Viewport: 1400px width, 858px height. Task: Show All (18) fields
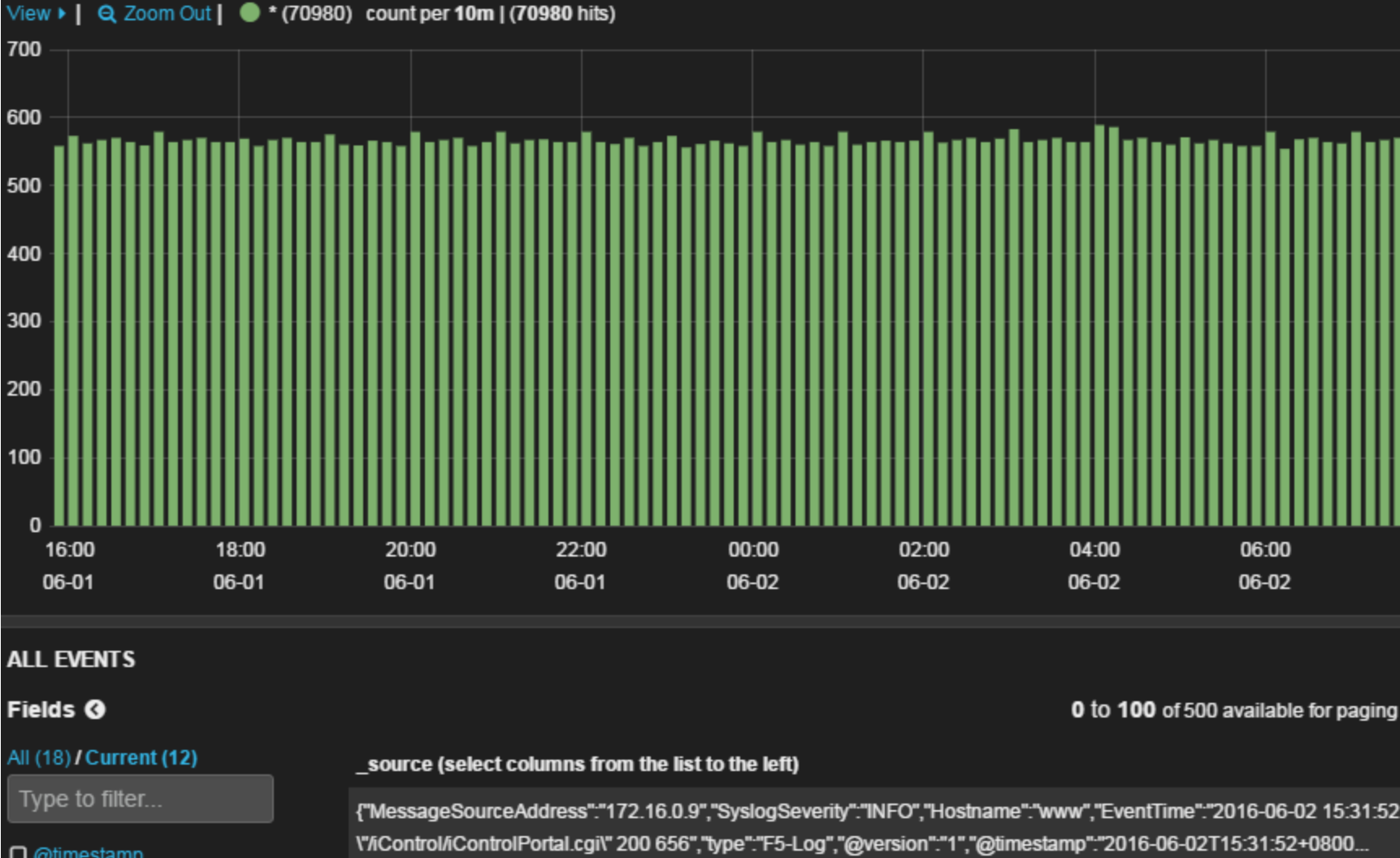pyautogui.click(x=39, y=757)
